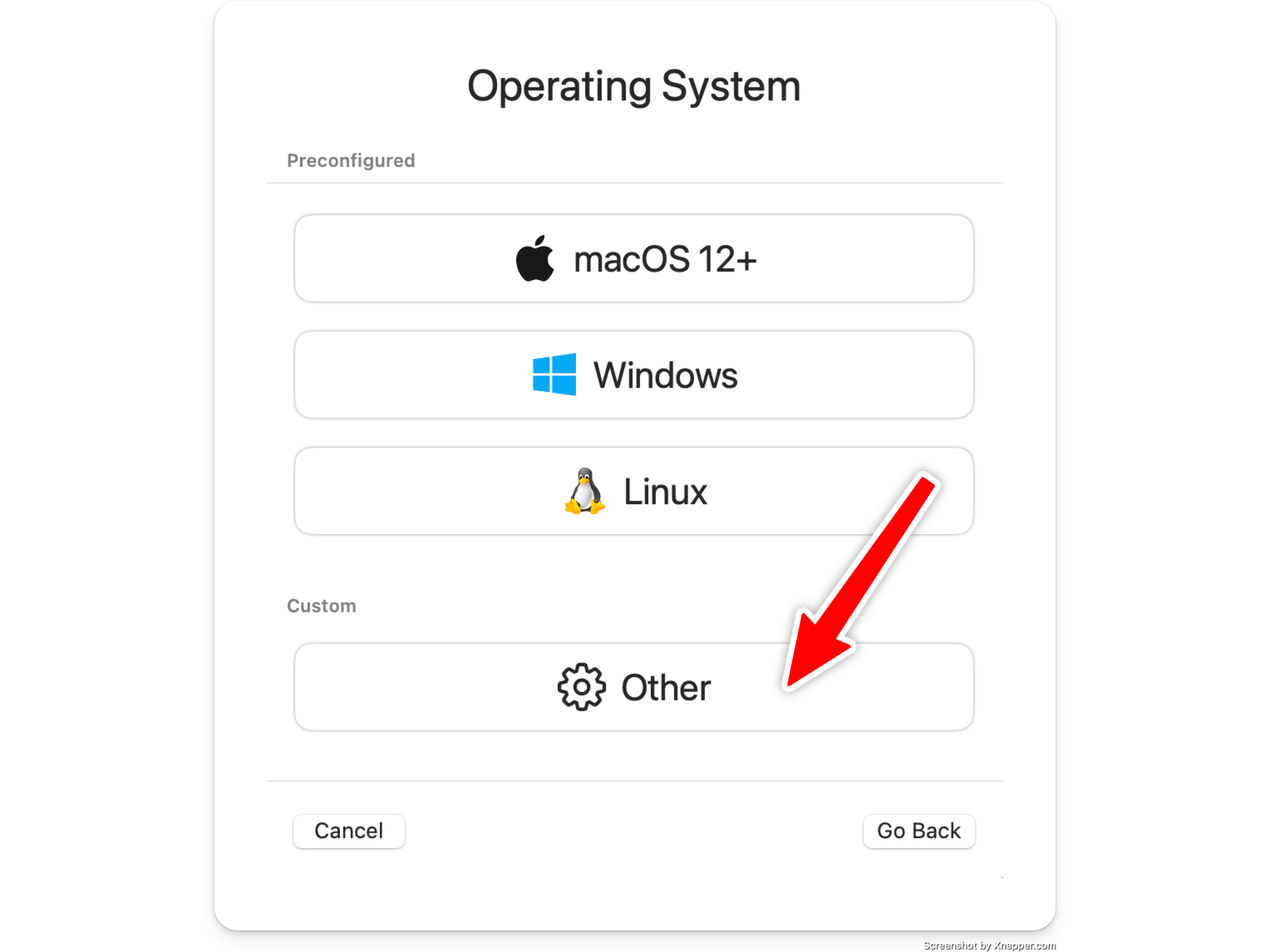Click the "Operating System" heading
The height and width of the screenshot is (952, 1270).
[634, 86]
